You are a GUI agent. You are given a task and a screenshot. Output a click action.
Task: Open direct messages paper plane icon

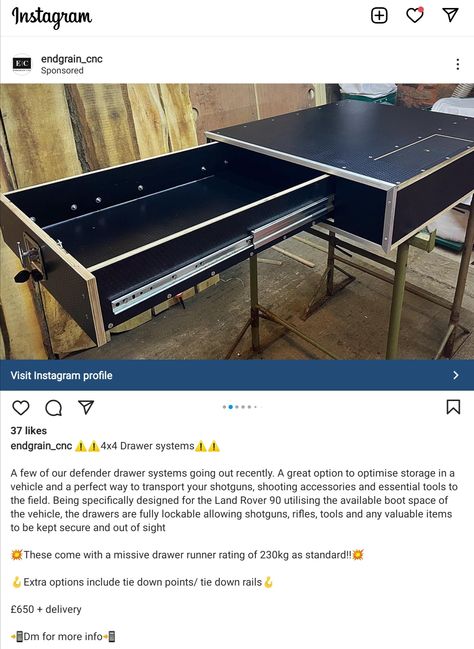[450, 14]
